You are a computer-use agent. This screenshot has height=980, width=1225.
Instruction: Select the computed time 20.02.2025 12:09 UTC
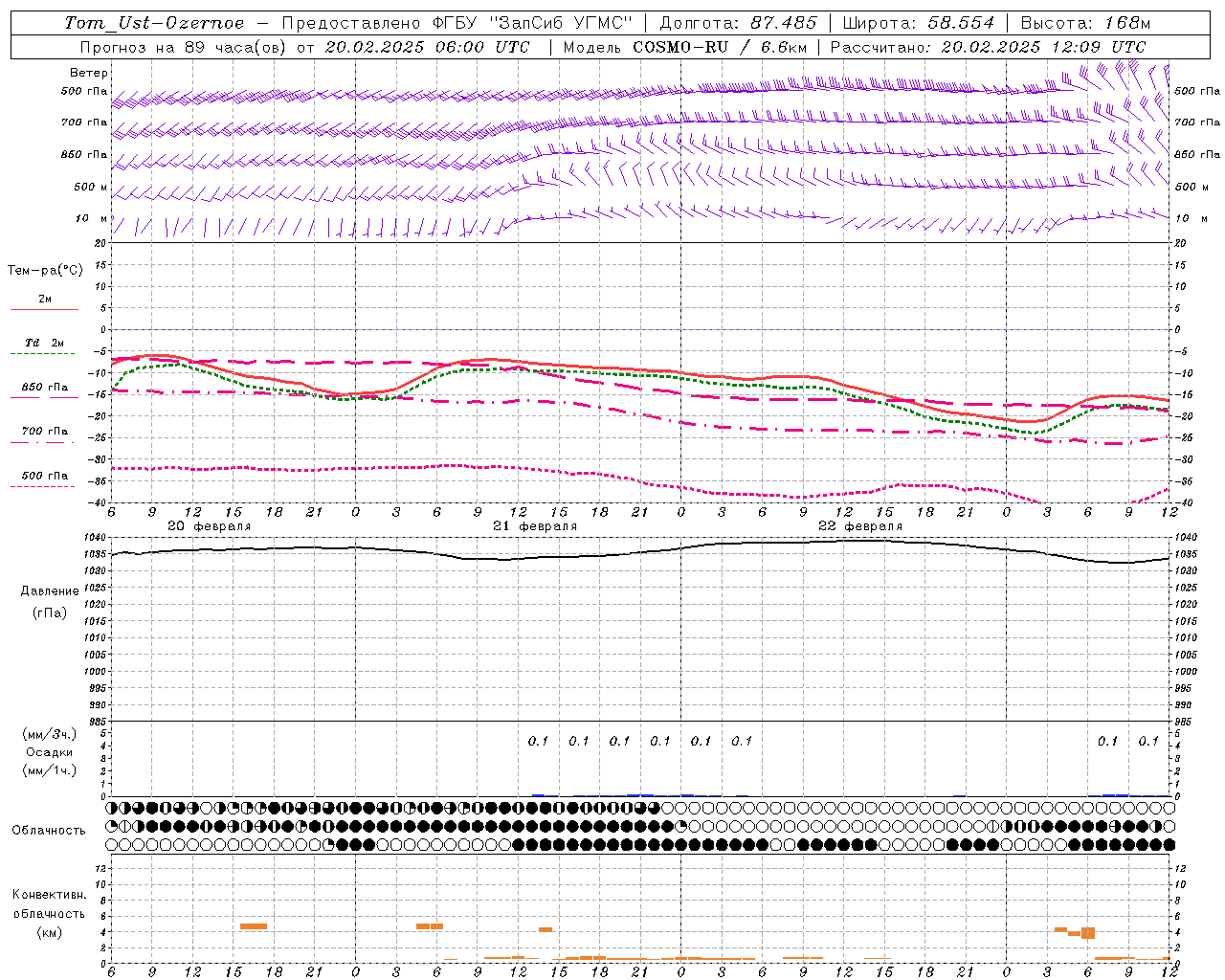pyautogui.click(x=1043, y=47)
